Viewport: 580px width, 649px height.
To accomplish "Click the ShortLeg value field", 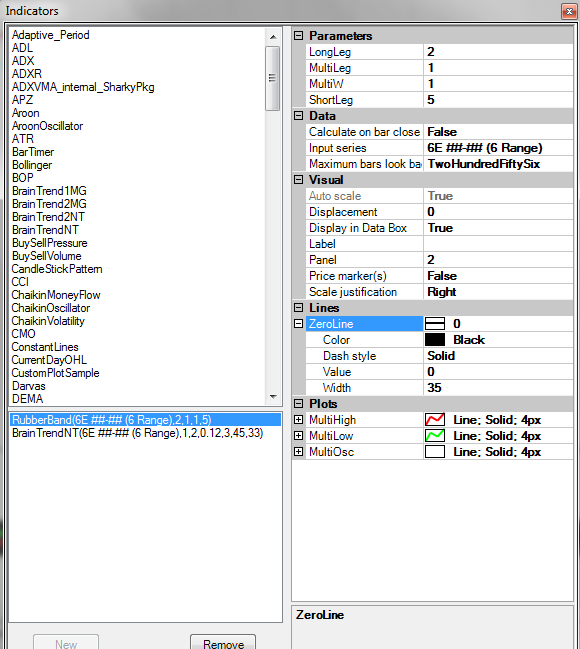I will click(498, 100).
